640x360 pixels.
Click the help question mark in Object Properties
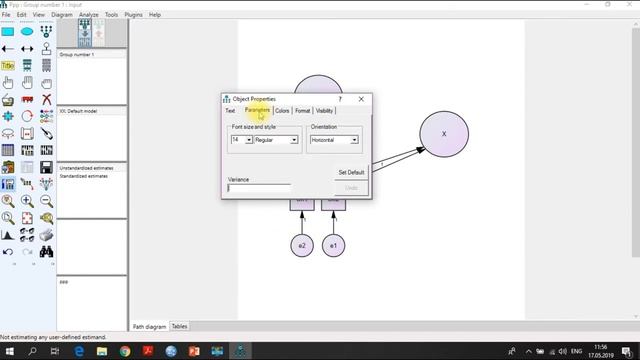[340, 99]
